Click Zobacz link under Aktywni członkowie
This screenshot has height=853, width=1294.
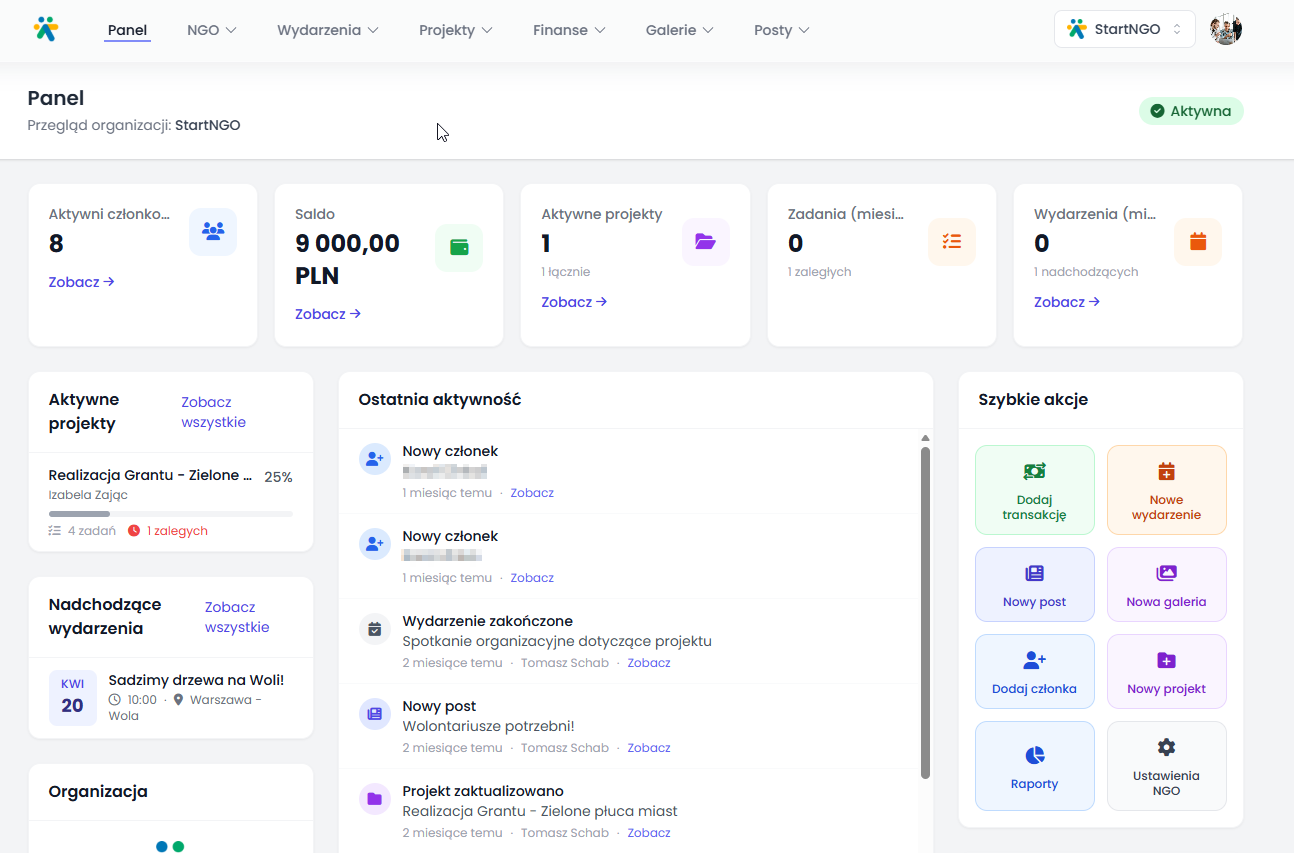pyautogui.click(x=81, y=282)
